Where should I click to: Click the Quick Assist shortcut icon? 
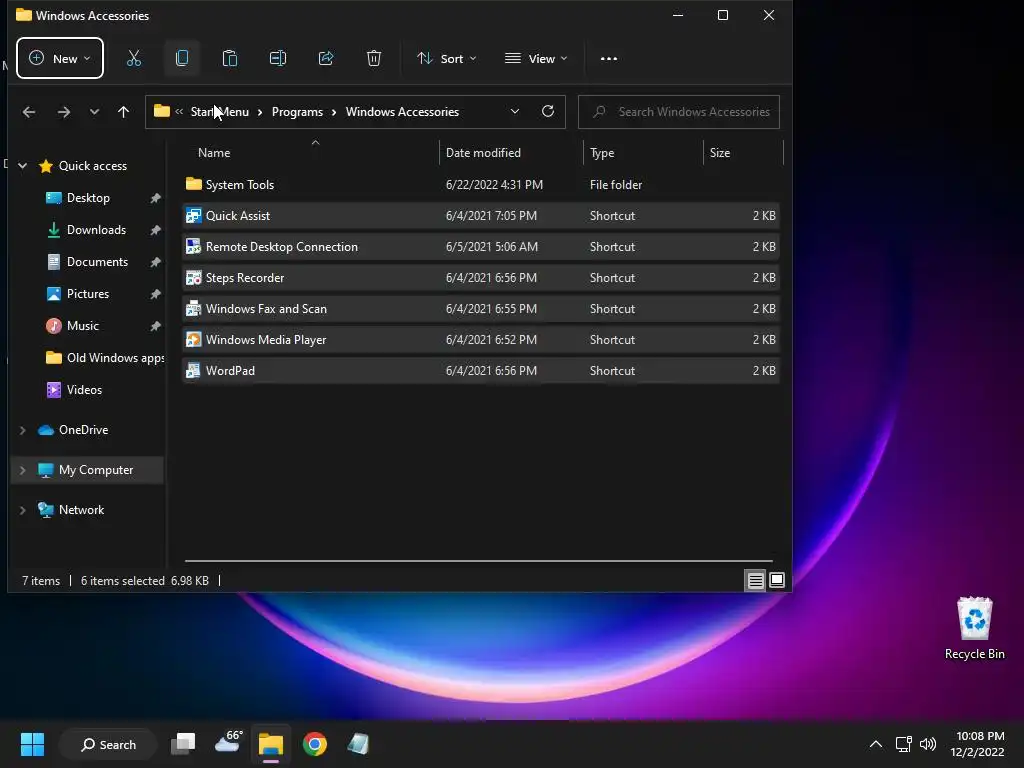[x=193, y=216]
